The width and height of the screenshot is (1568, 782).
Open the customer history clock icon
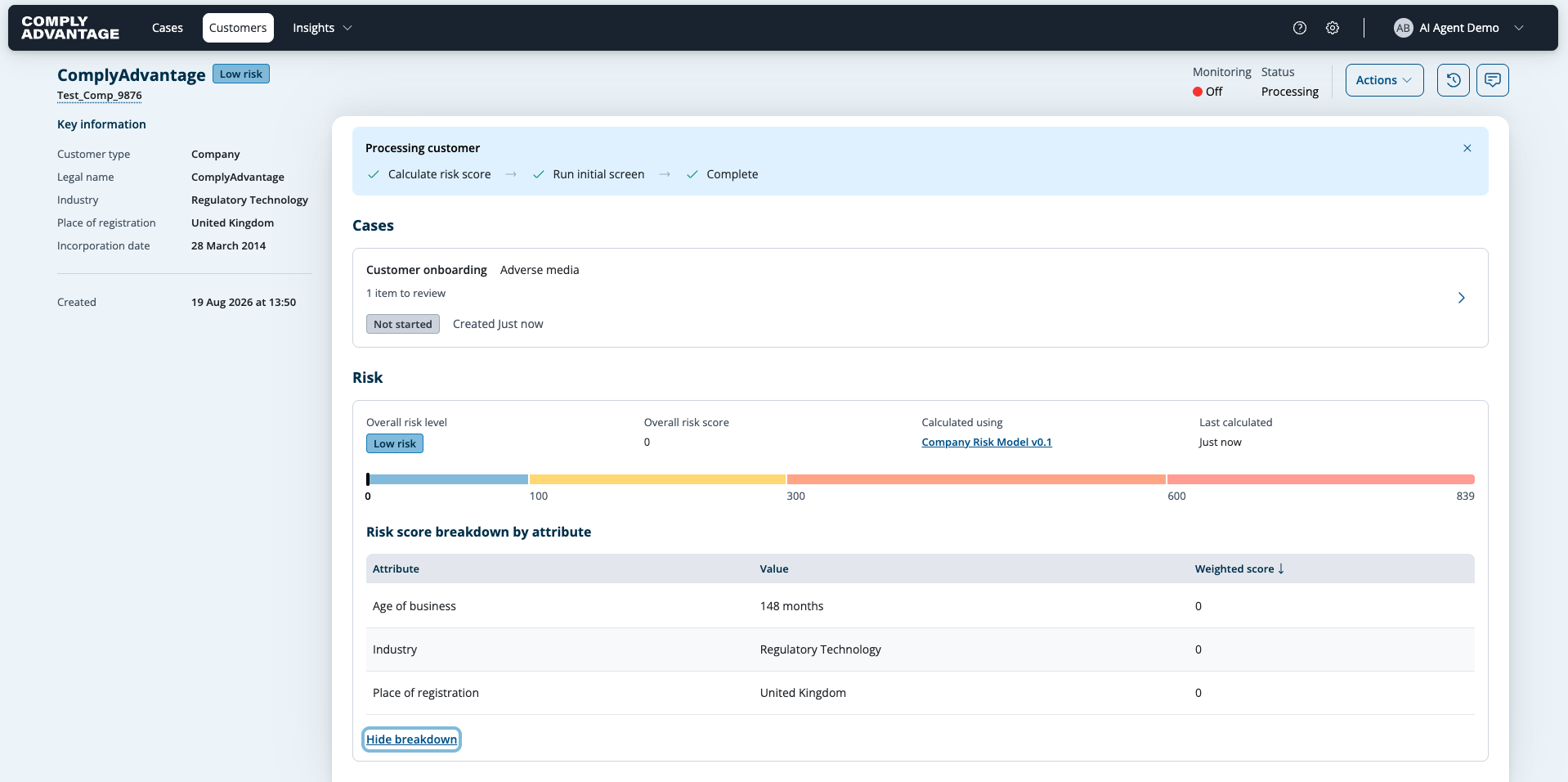click(1454, 80)
